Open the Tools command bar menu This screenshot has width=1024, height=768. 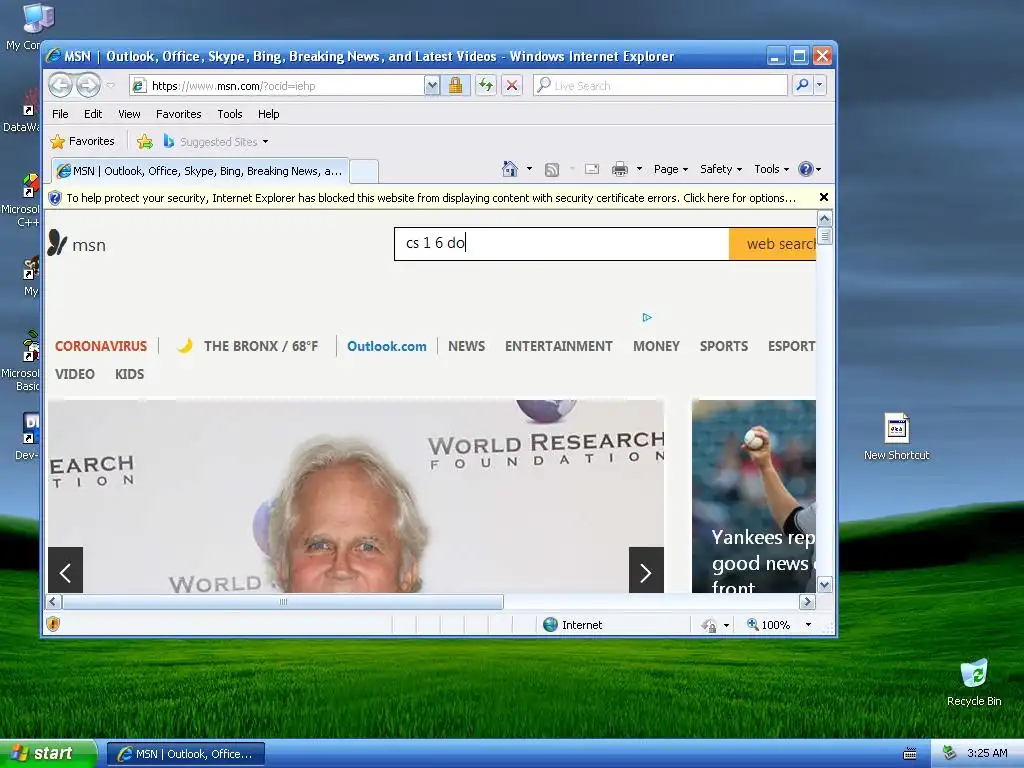coord(771,169)
